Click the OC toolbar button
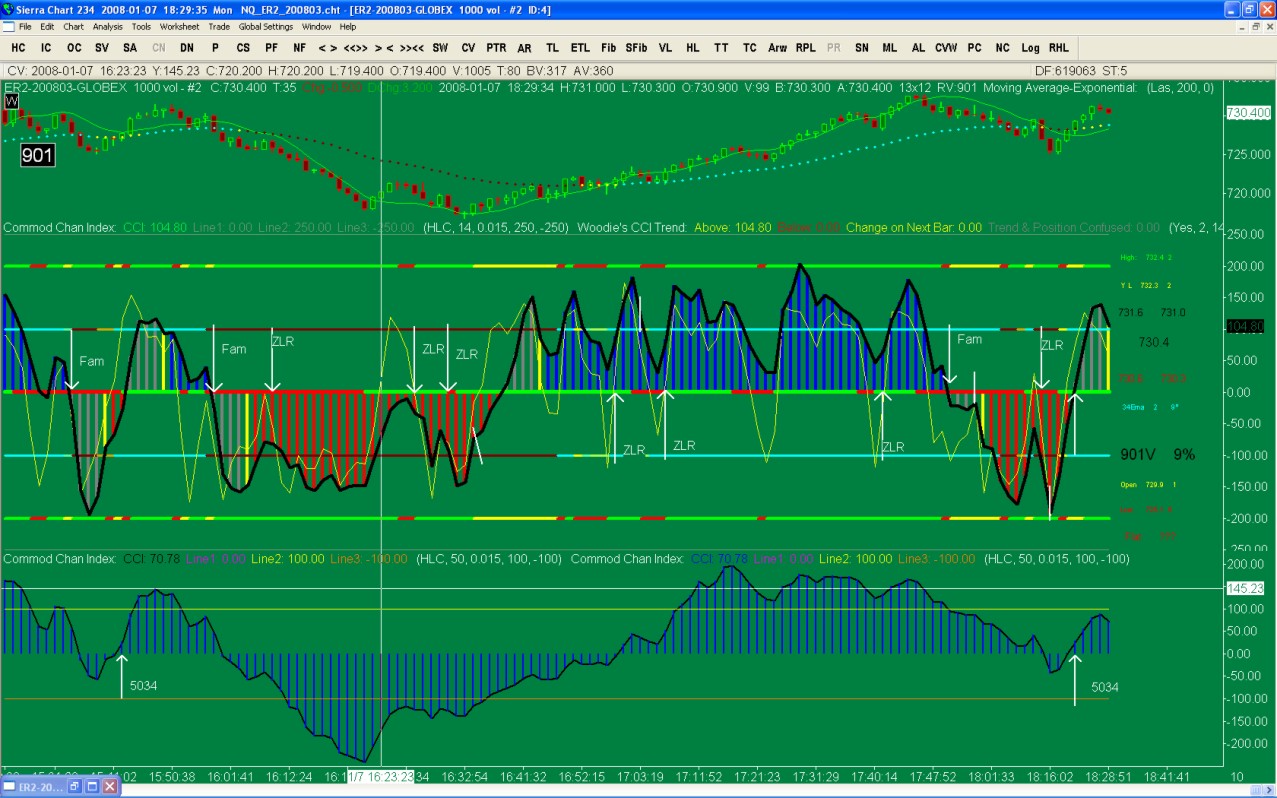Image resolution: width=1277 pixels, height=798 pixels. pyautogui.click(x=74, y=48)
